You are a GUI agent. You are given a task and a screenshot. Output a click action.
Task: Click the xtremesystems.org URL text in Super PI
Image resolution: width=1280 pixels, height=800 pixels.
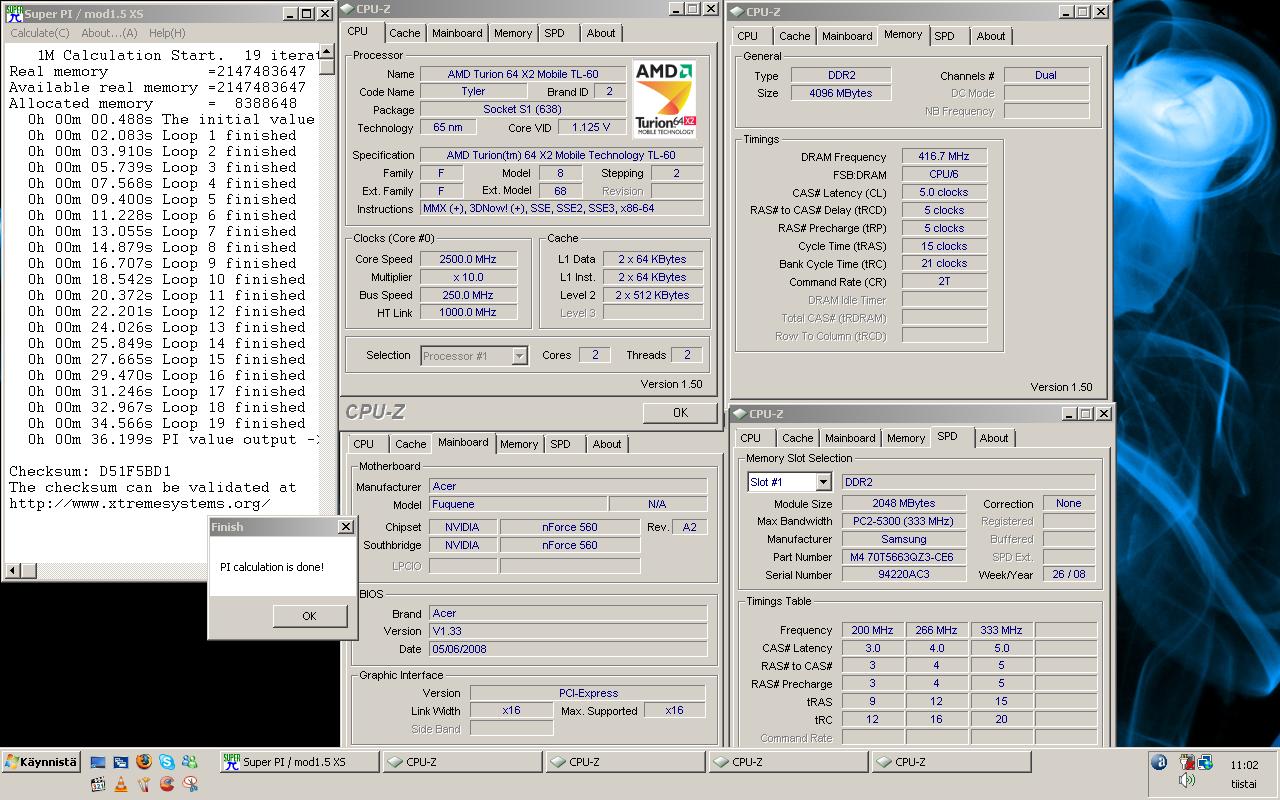[140, 503]
